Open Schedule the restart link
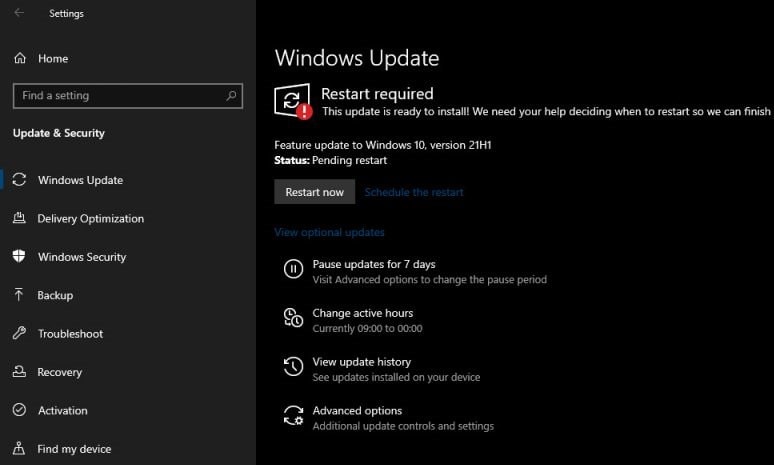The height and width of the screenshot is (465, 774). (x=414, y=192)
